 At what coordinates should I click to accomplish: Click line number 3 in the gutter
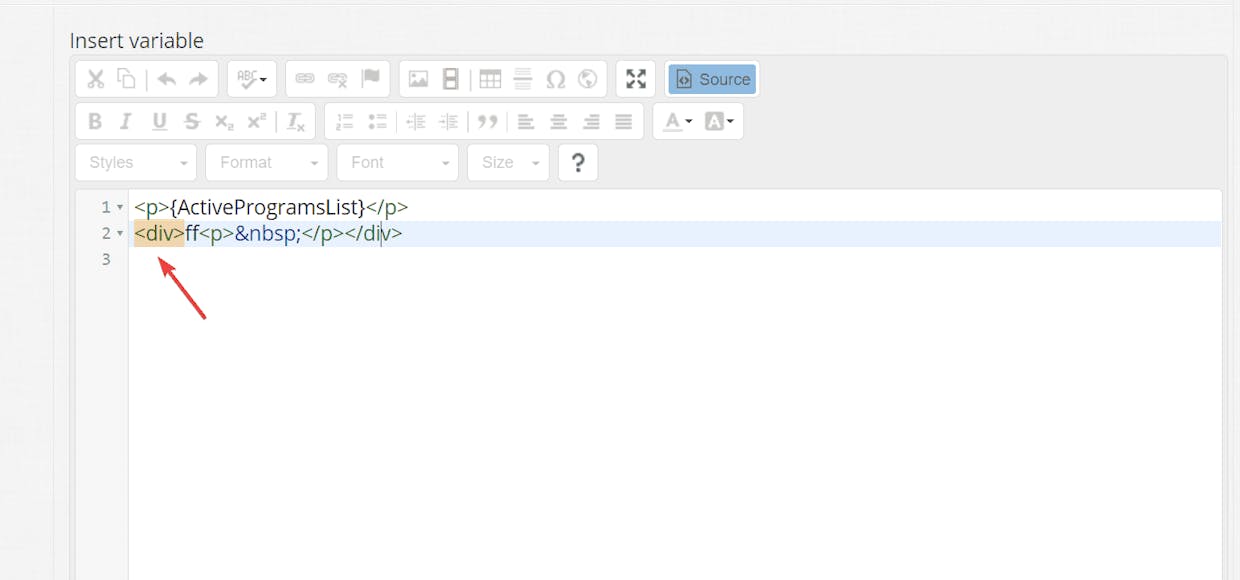[x=107, y=260]
